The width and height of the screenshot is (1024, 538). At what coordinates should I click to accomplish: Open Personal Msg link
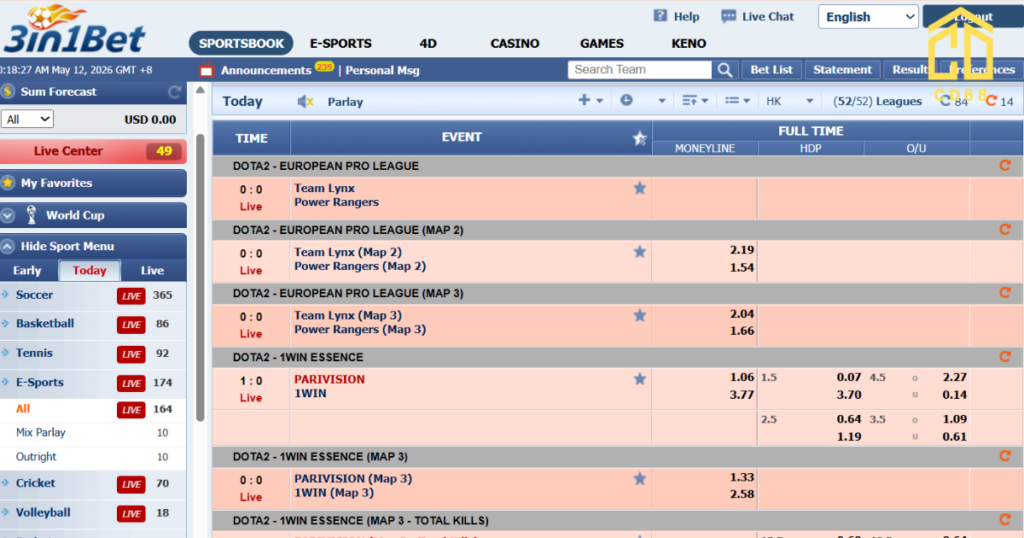coord(382,71)
